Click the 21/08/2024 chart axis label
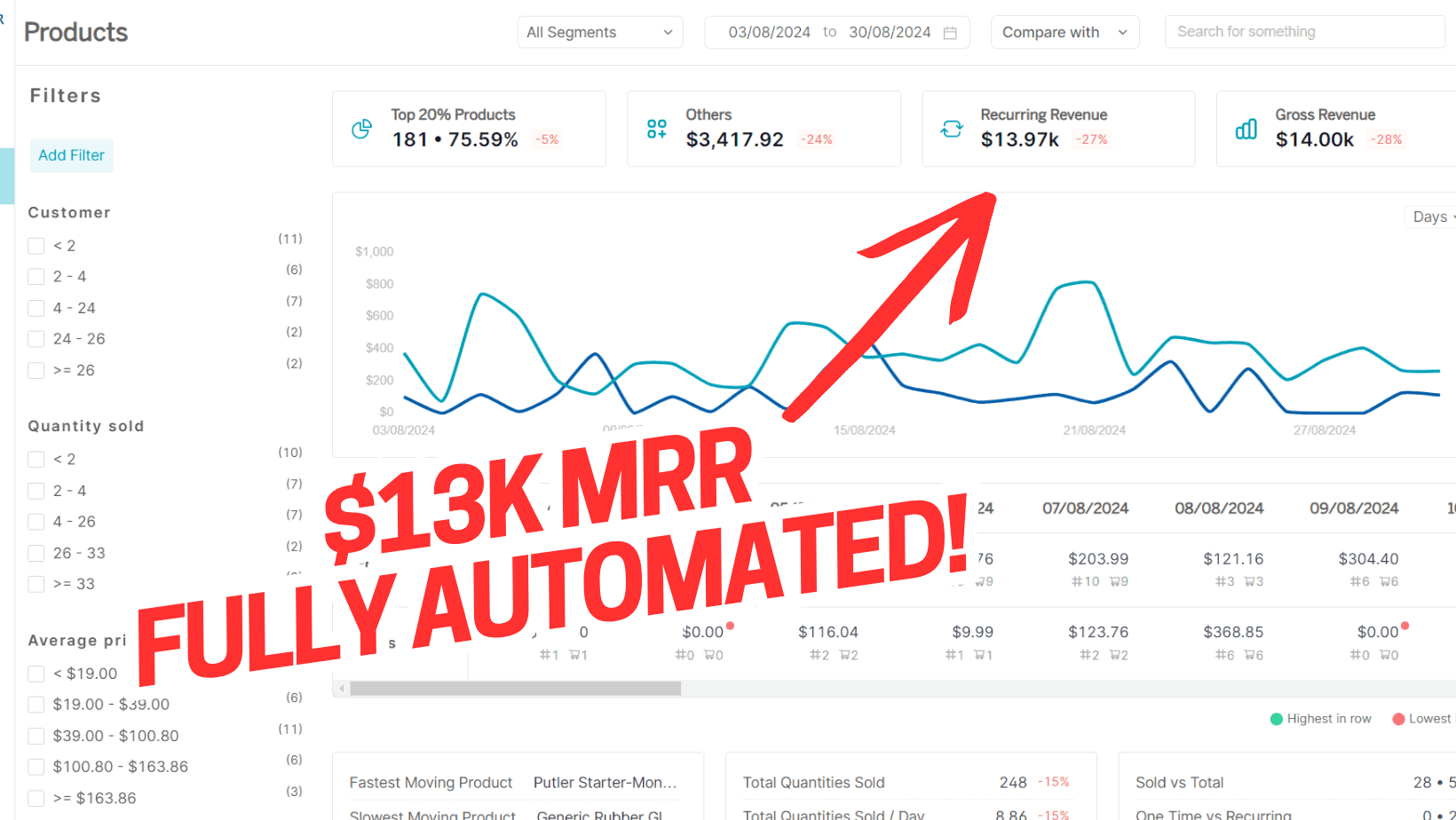This screenshot has height=820, width=1456. coord(1094,430)
